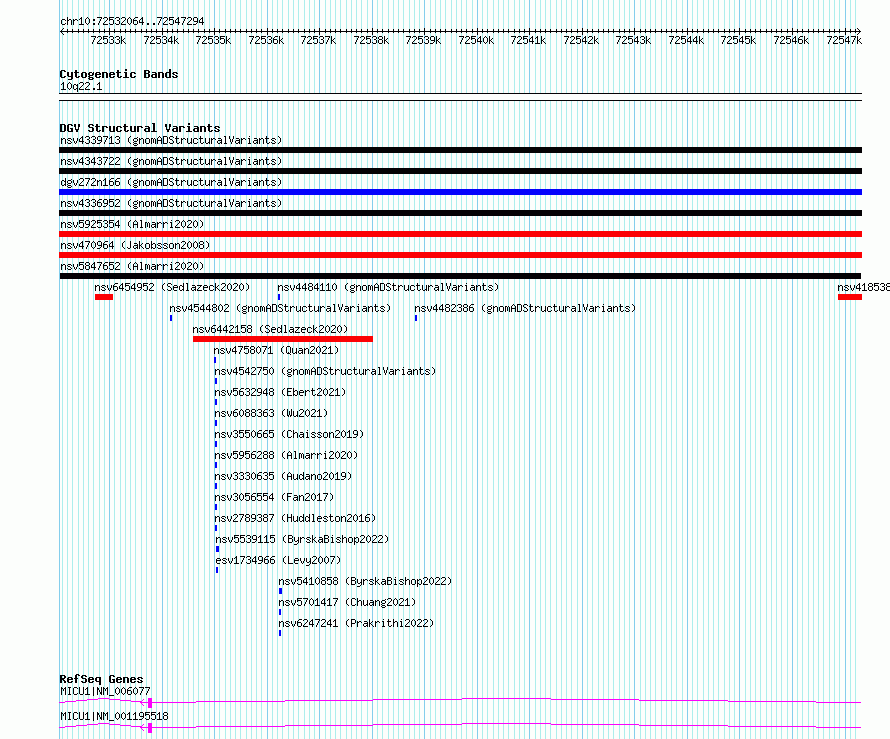This screenshot has width=890, height=739.
Task: Click nsv6442158 (Sedlazeck2020) label
Action: 270,329
